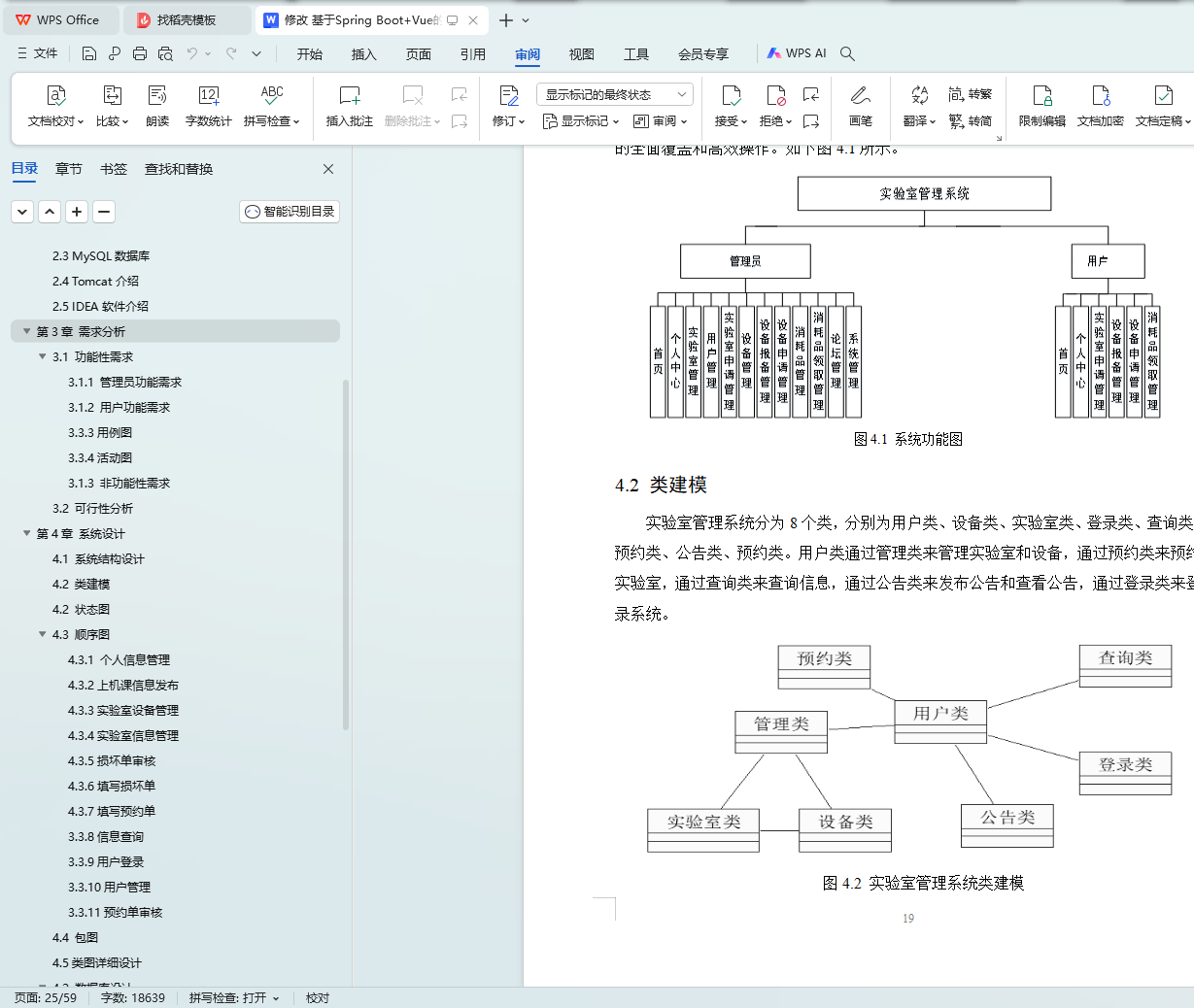1194x1008 pixels.
Task: Click the 接受 accept change icon
Action: tap(731, 95)
